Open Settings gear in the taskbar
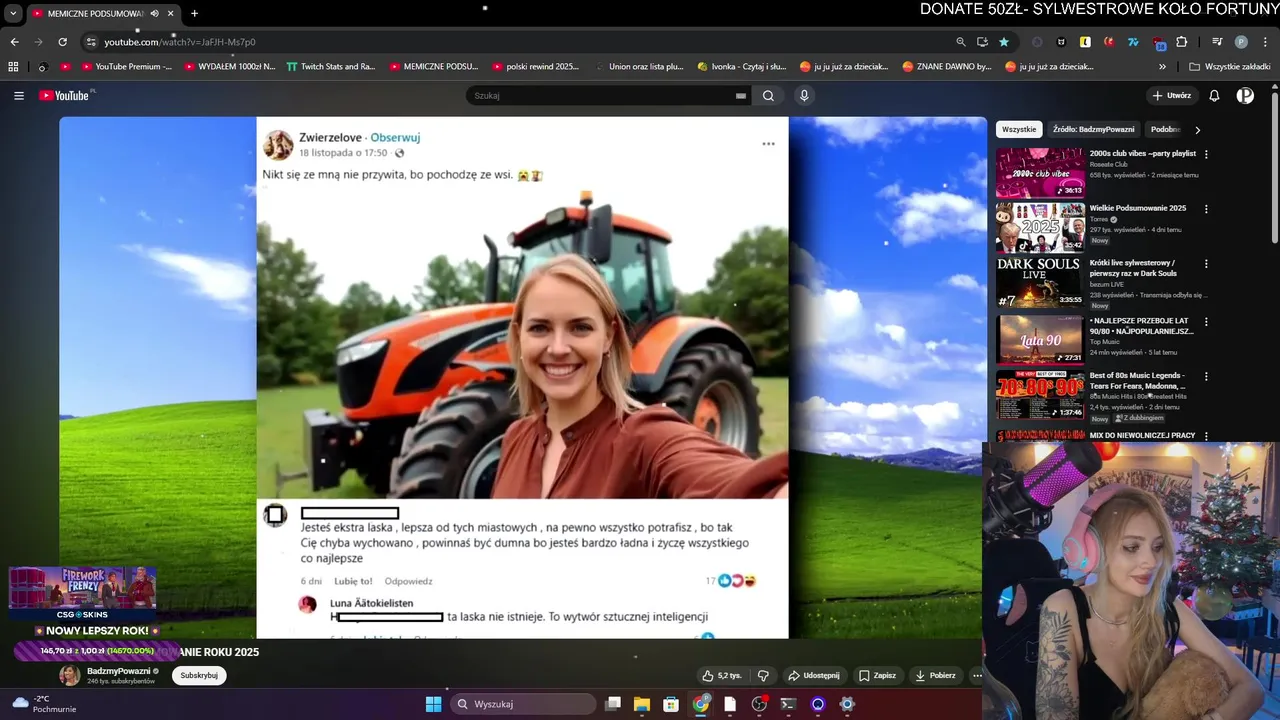Viewport: 1280px width, 720px height. 847,704
